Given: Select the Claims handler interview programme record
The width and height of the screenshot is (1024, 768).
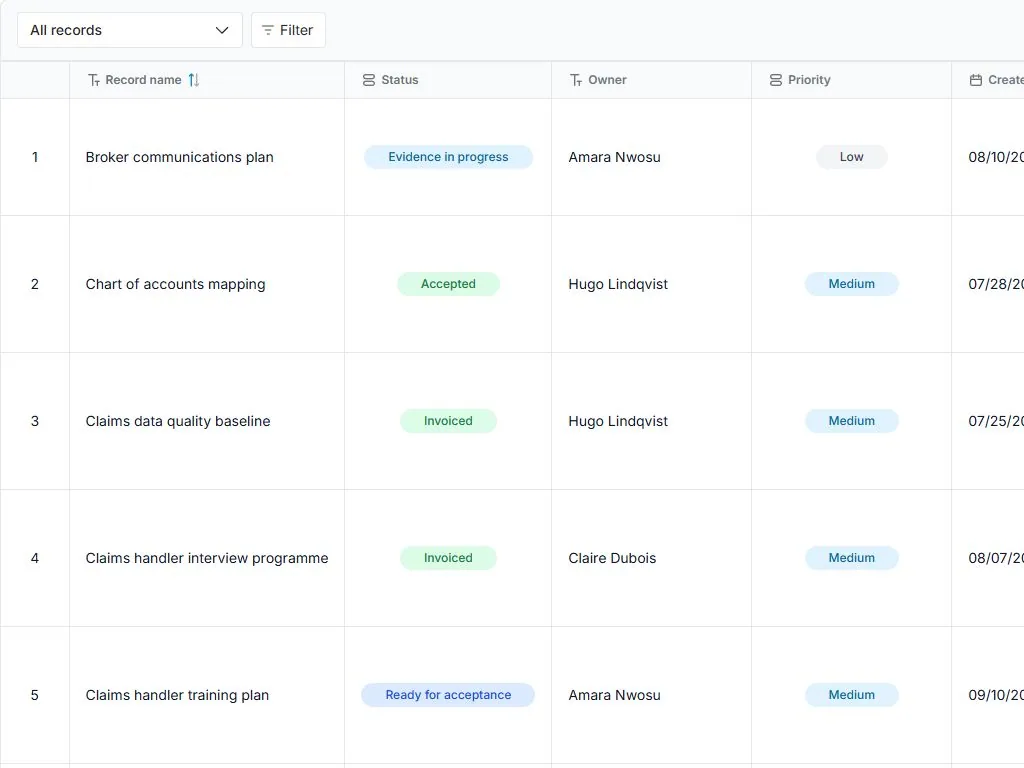Looking at the screenshot, I should click(207, 558).
